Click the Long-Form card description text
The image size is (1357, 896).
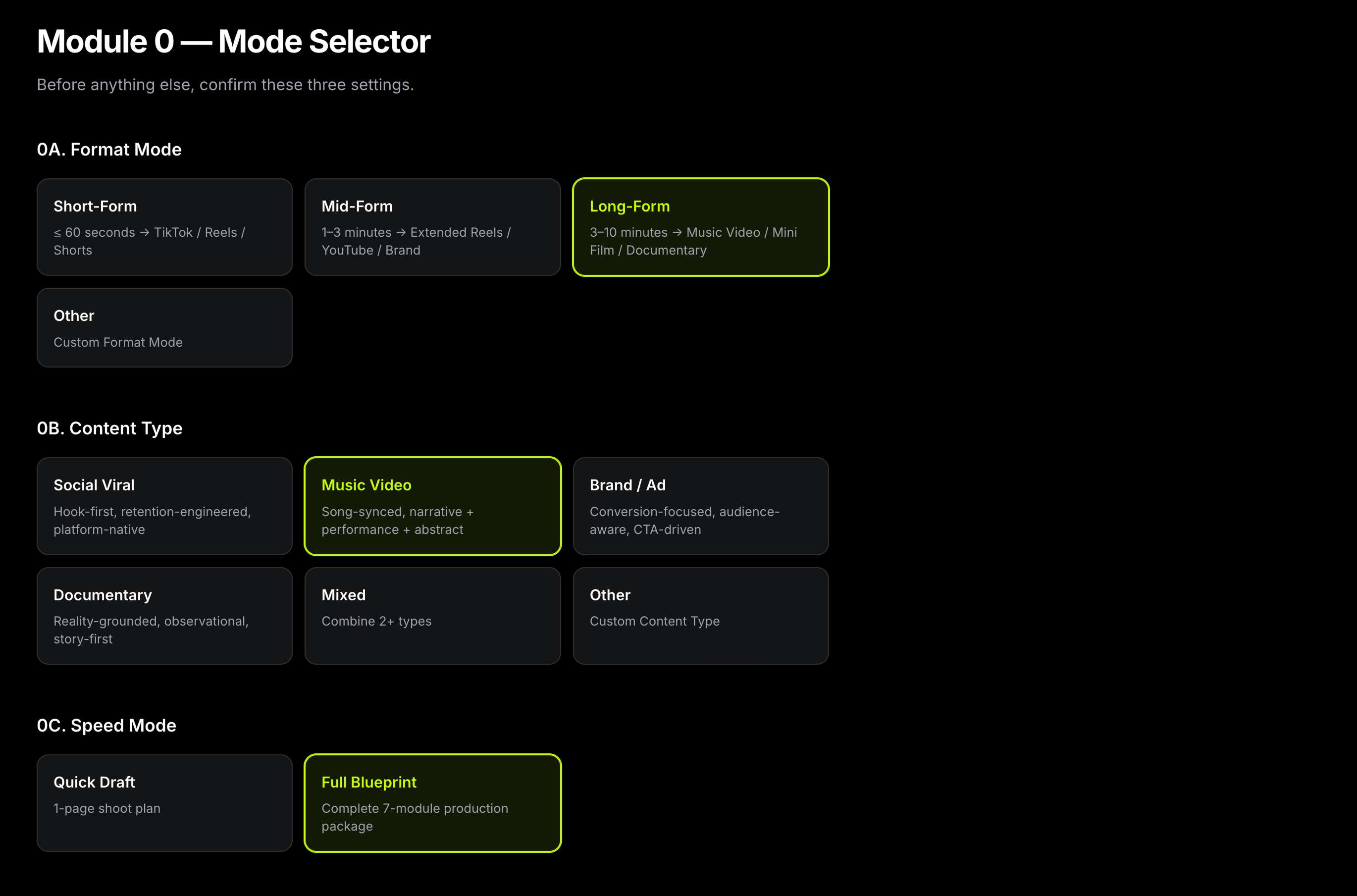tap(693, 241)
